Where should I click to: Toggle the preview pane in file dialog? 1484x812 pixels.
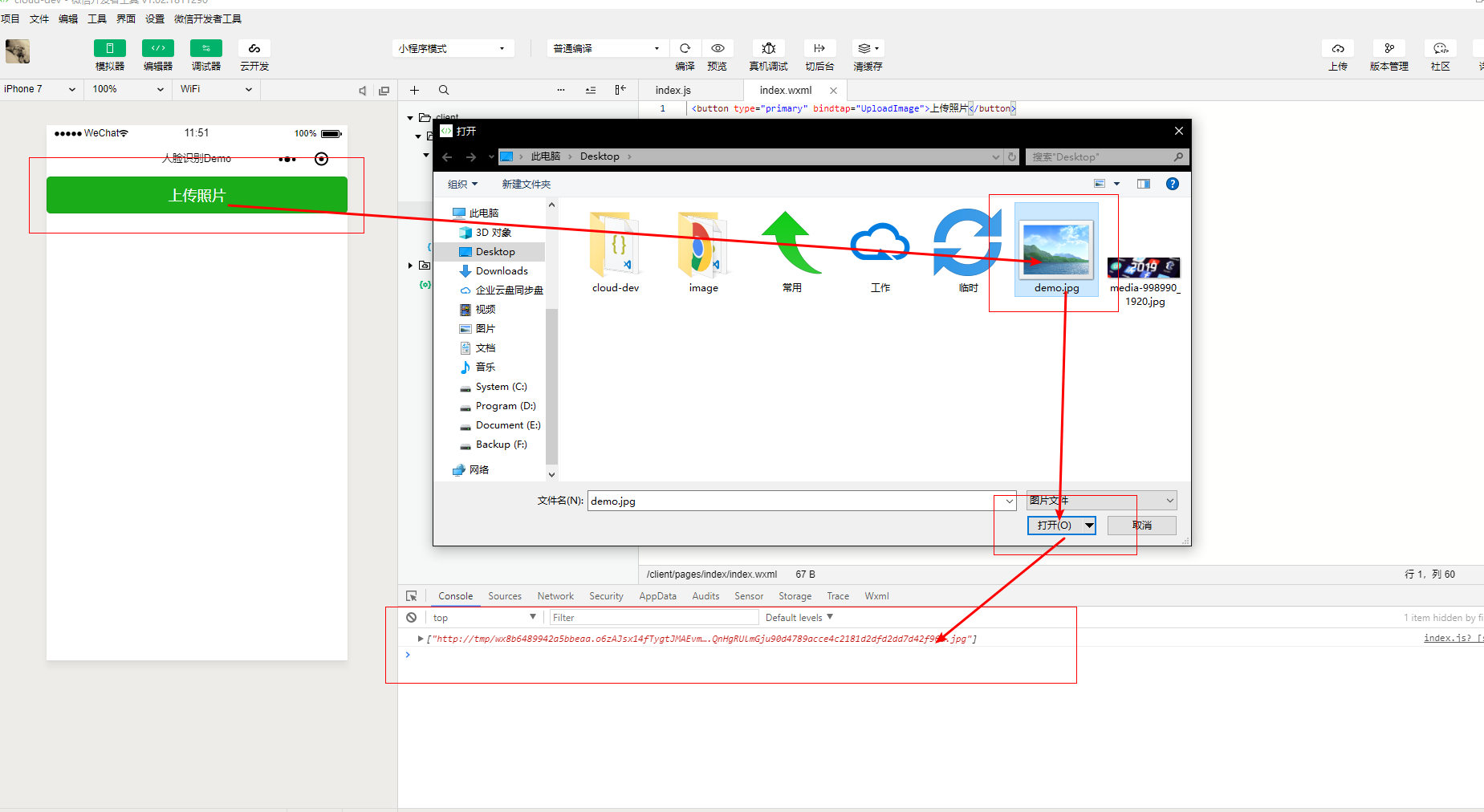1144,184
